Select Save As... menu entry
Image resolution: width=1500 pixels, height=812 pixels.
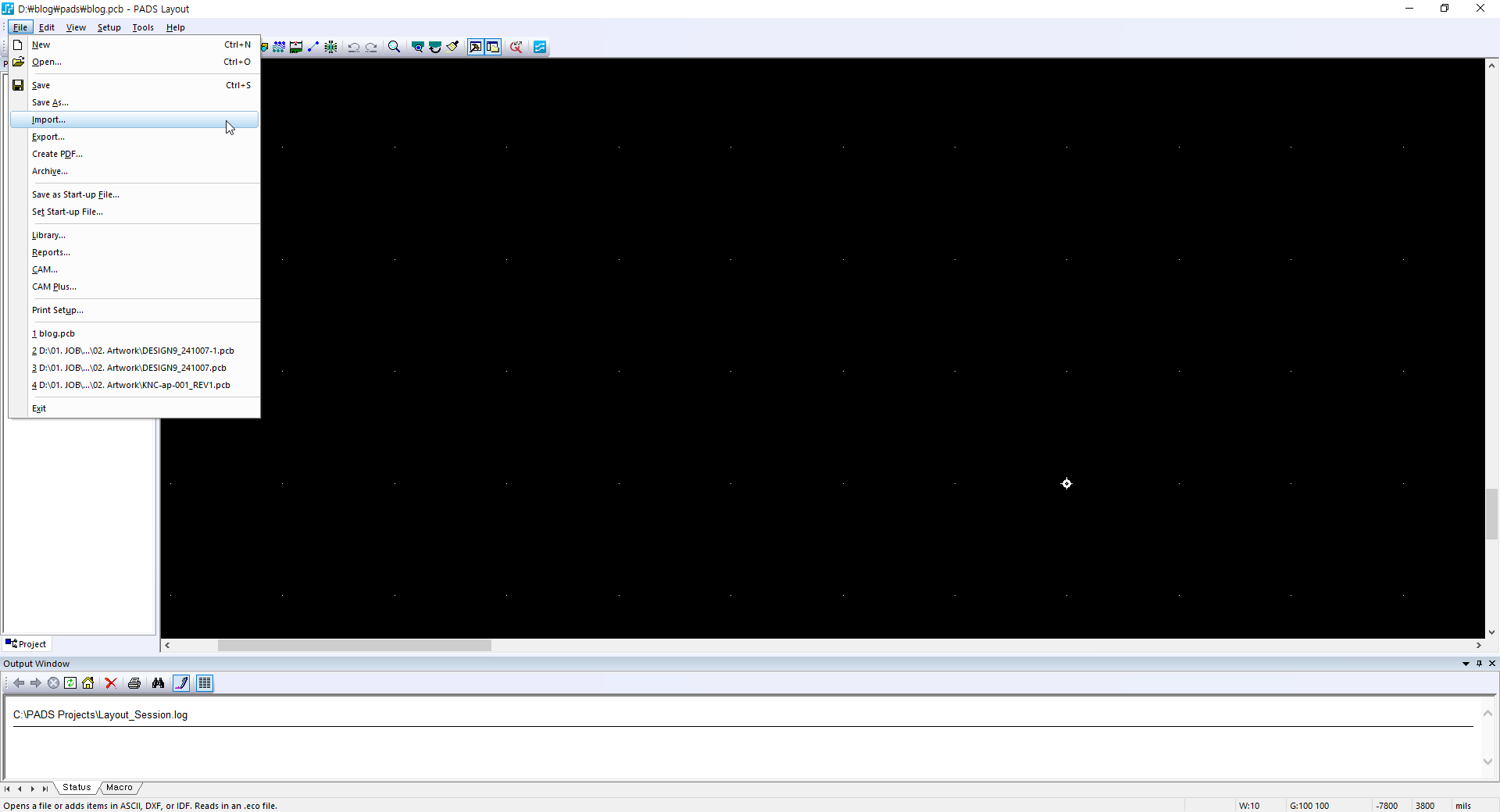coord(134,102)
